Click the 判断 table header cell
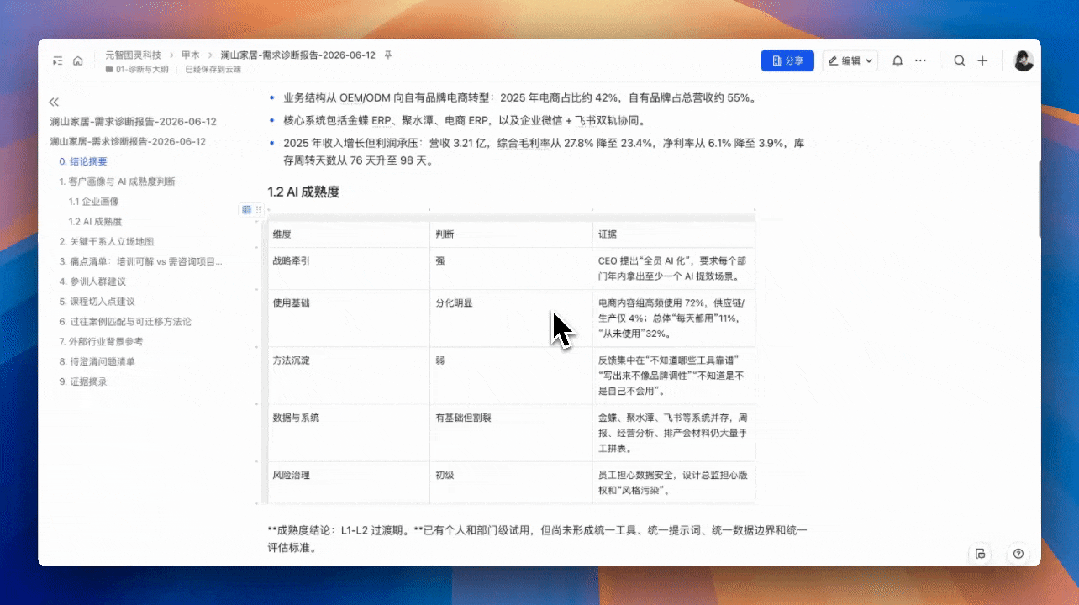The height and width of the screenshot is (605, 1079). coord(511,234)
